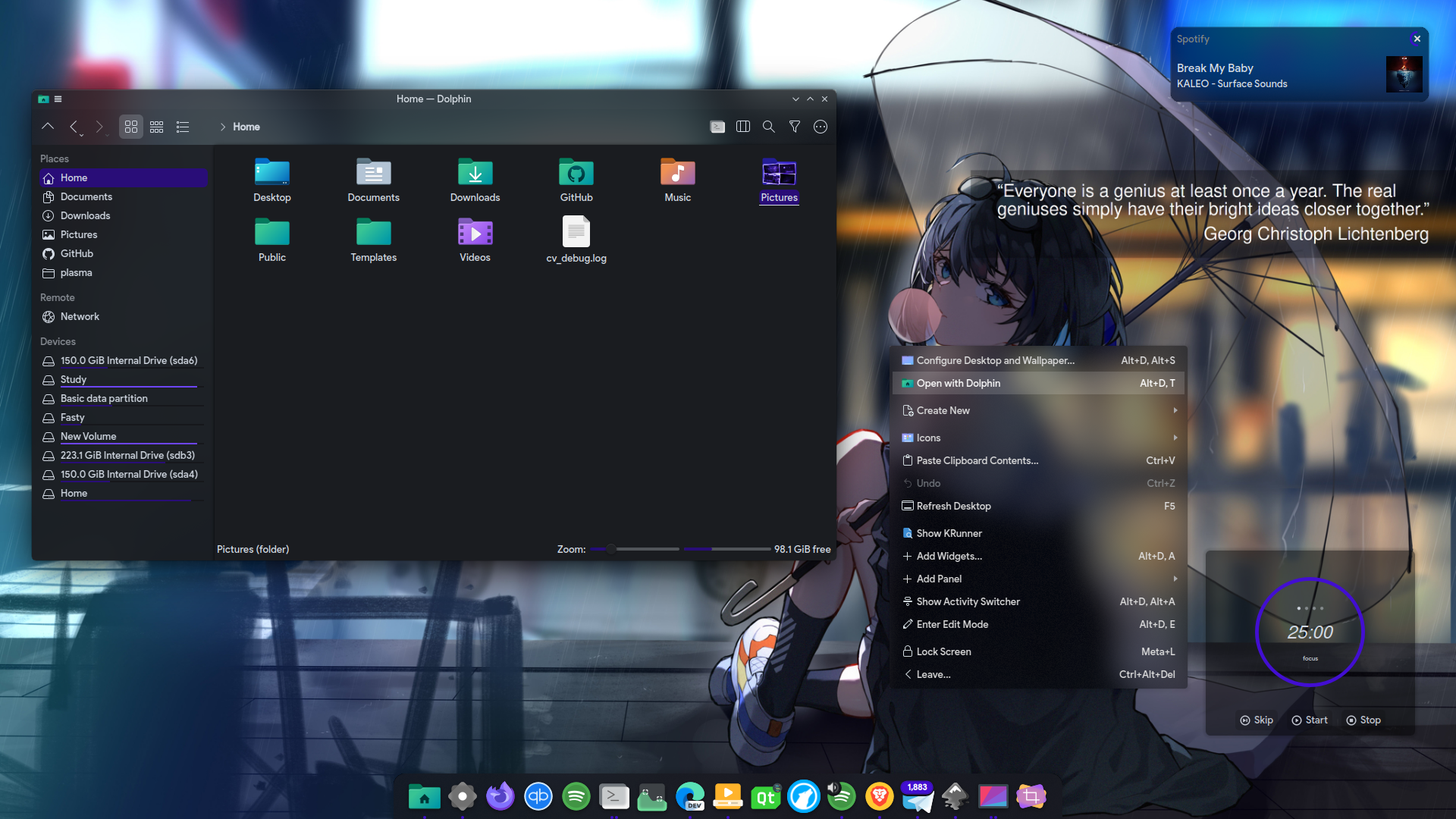This screenshot has width=1456, height=819.
Task: Expand the Icons submenu arrow
Action: [x=1175, y=438]
